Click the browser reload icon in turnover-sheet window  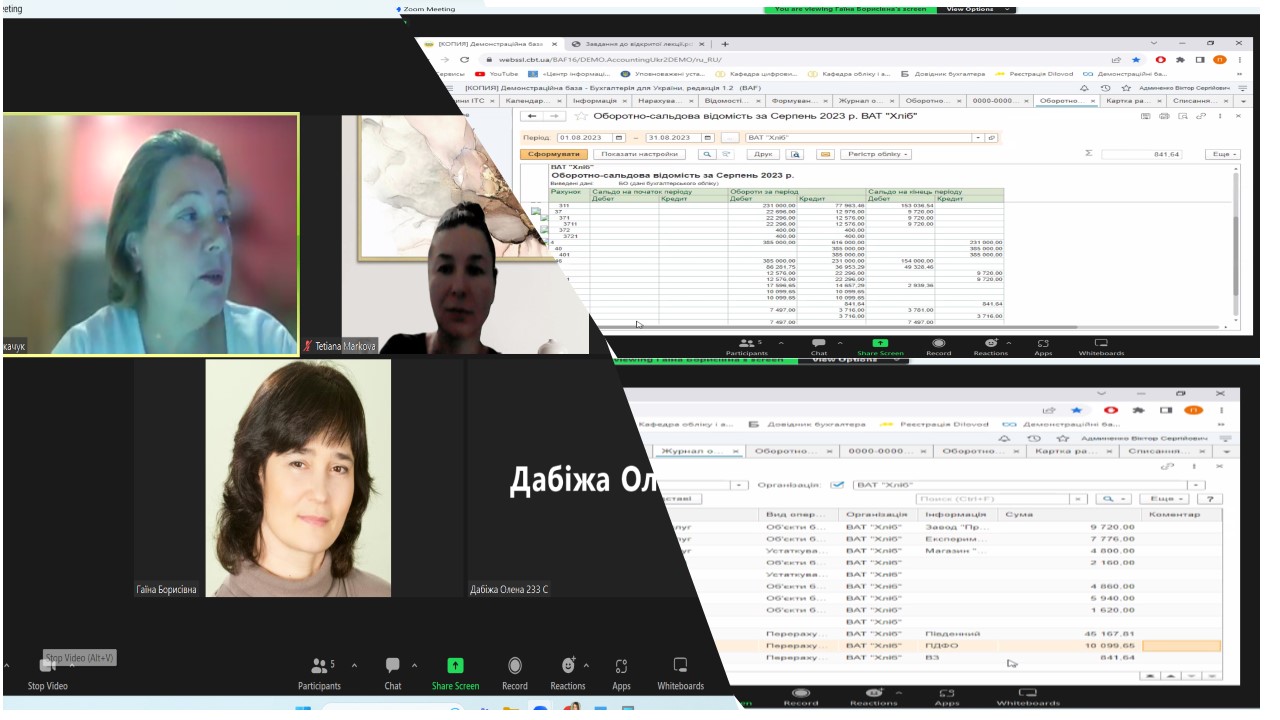[464, 59]
